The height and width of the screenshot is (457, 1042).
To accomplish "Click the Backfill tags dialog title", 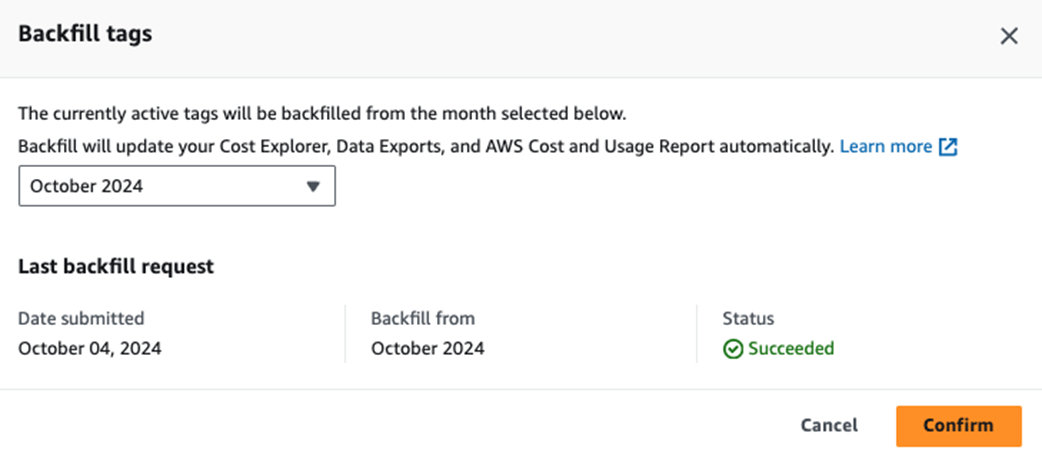I will point(85,34).
